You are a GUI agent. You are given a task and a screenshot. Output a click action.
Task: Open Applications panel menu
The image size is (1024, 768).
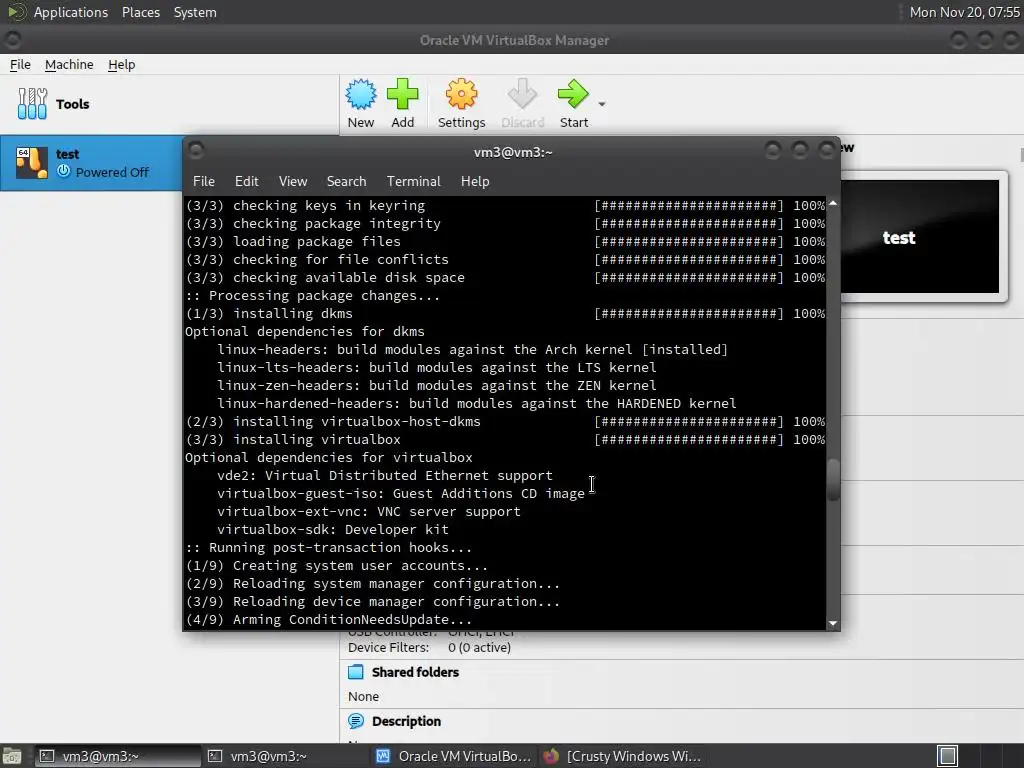(x=71, y=12)
